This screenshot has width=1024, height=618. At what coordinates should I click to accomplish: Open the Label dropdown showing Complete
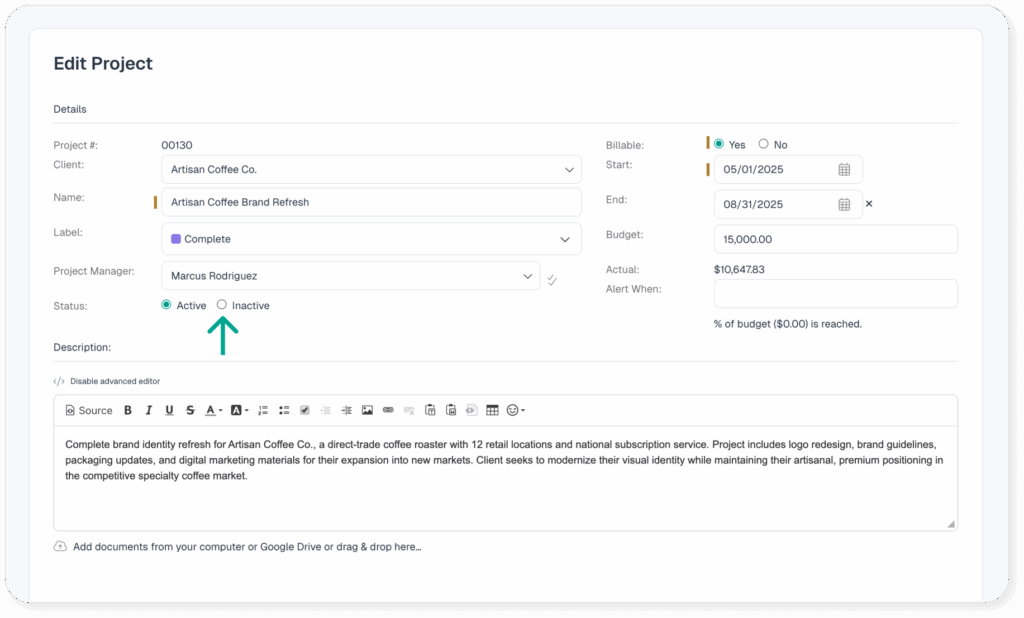(372, 239)
